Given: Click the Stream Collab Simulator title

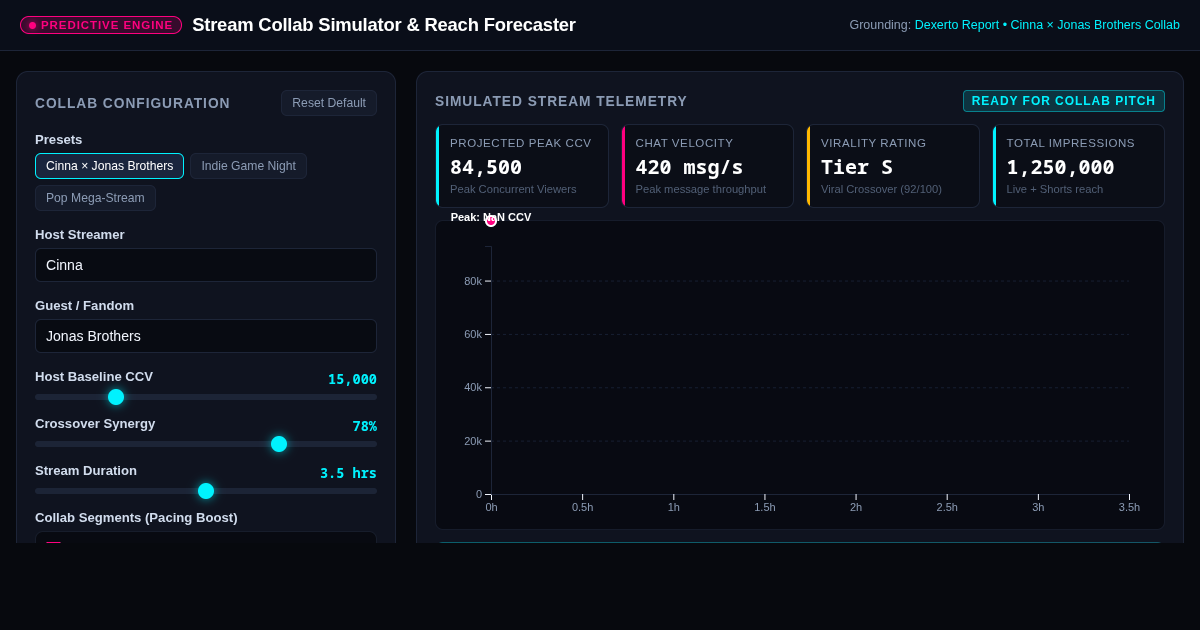Looking at the screenshot, I should point(384,25).
